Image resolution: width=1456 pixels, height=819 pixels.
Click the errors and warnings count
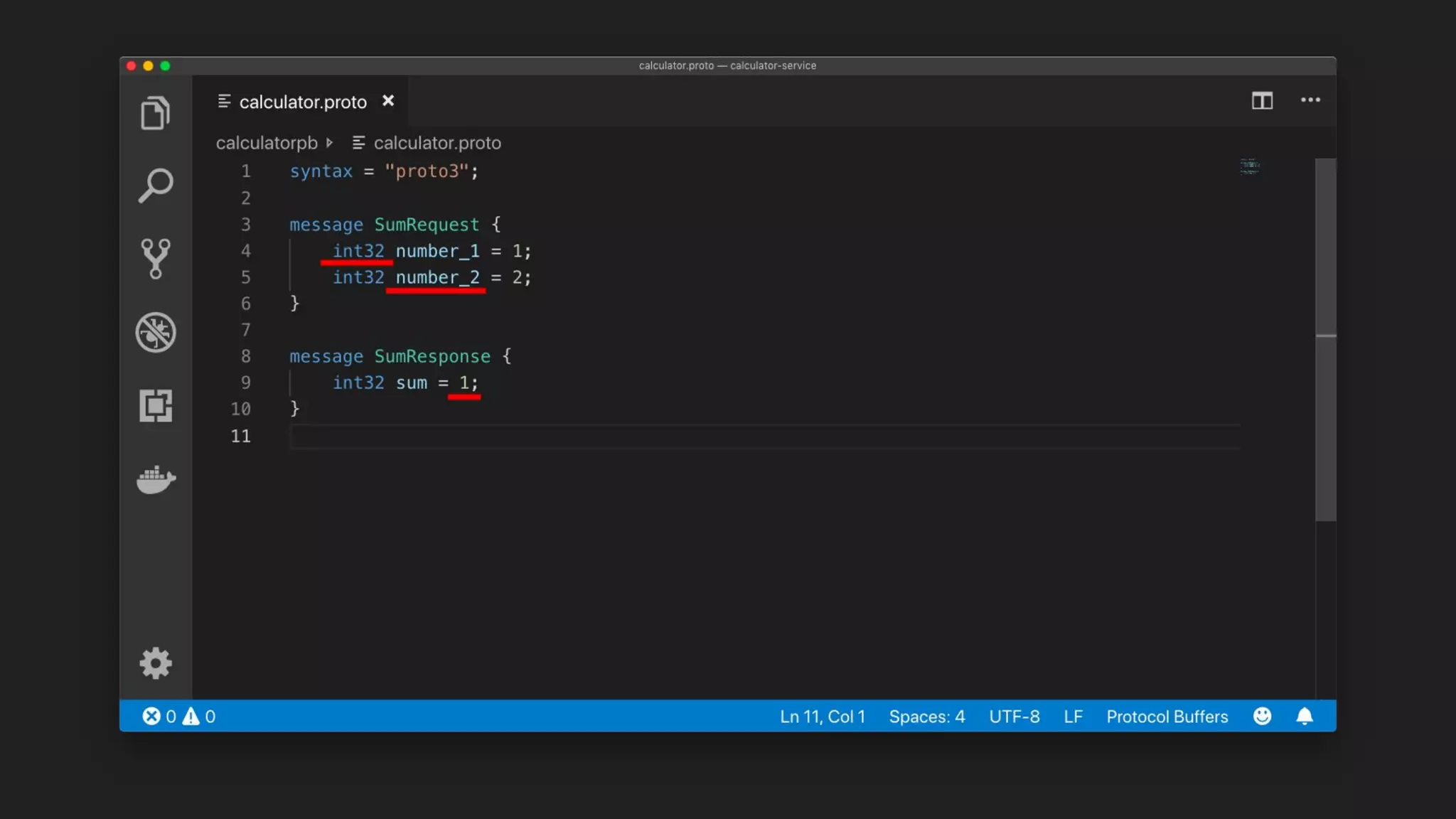pyautogui.click(x=178, y=717)
